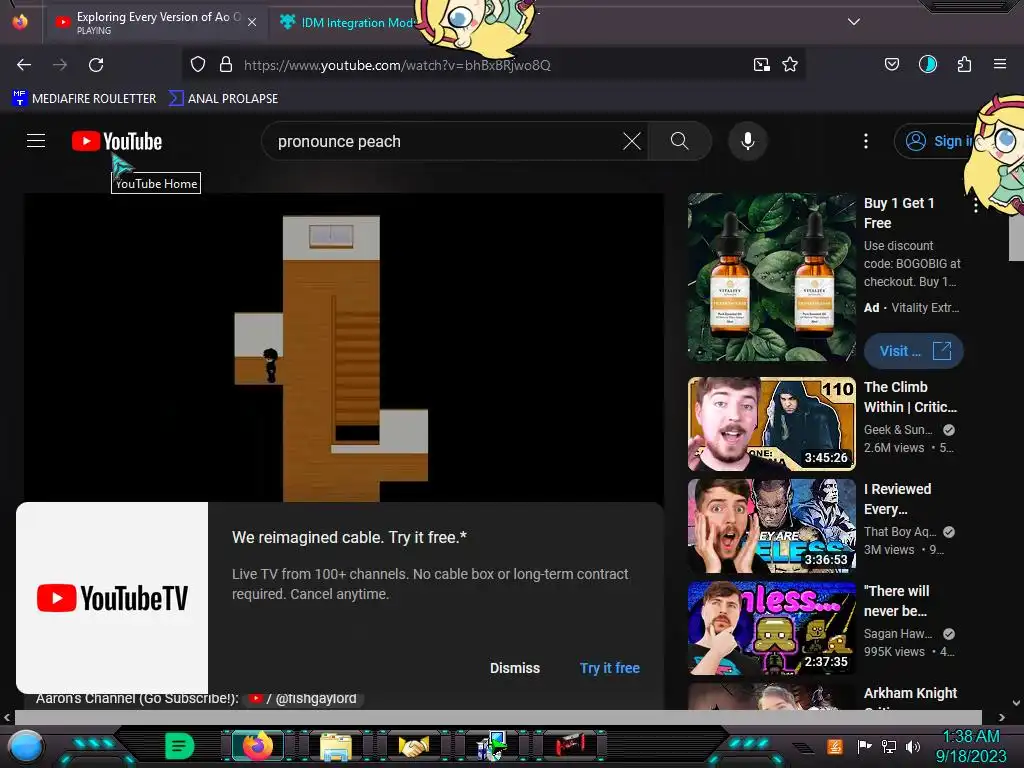
Task: Clear the search query with X
Action: tap(632, 141)
